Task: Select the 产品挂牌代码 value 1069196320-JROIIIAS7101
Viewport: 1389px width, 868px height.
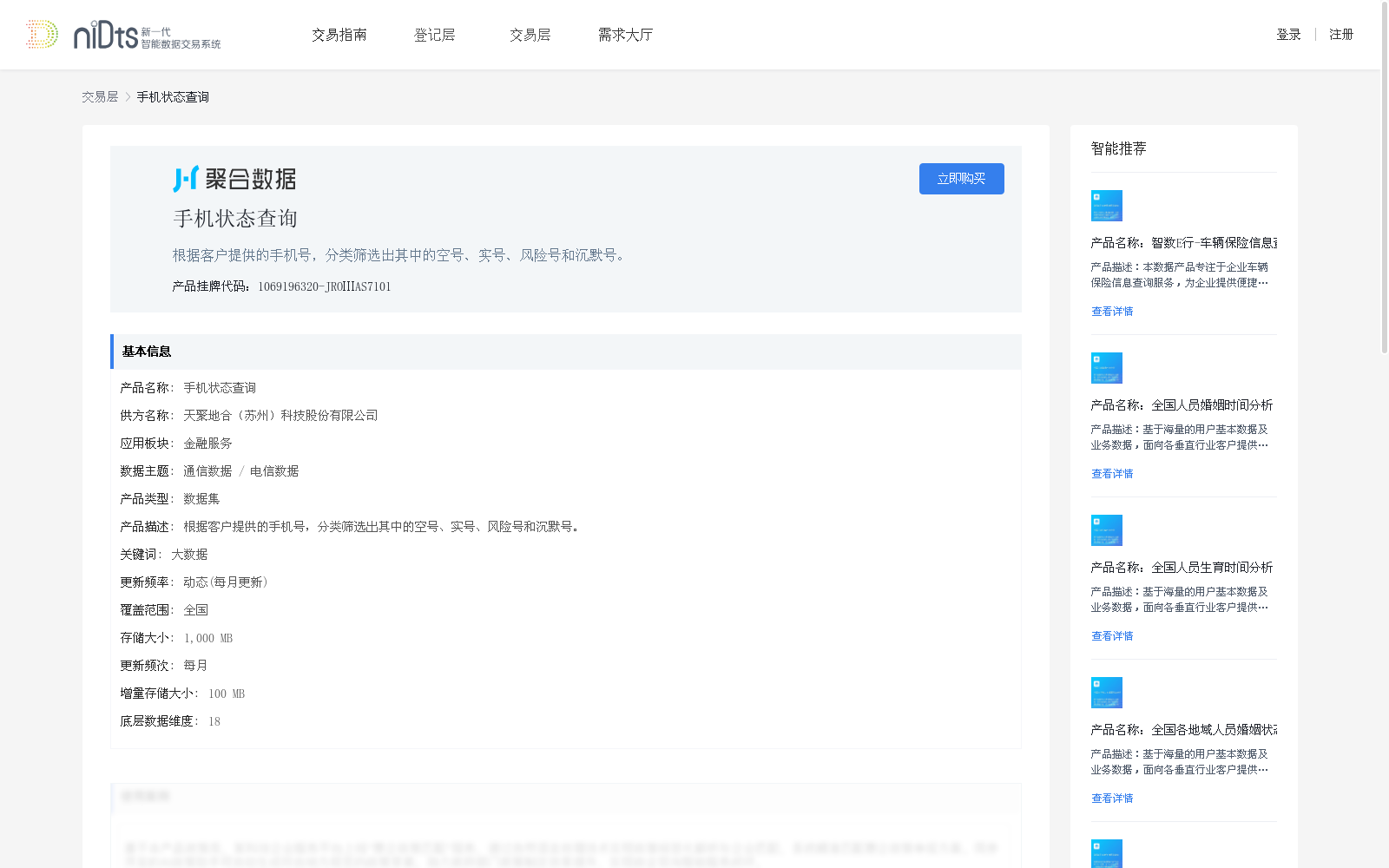Action: coord(325,286)
